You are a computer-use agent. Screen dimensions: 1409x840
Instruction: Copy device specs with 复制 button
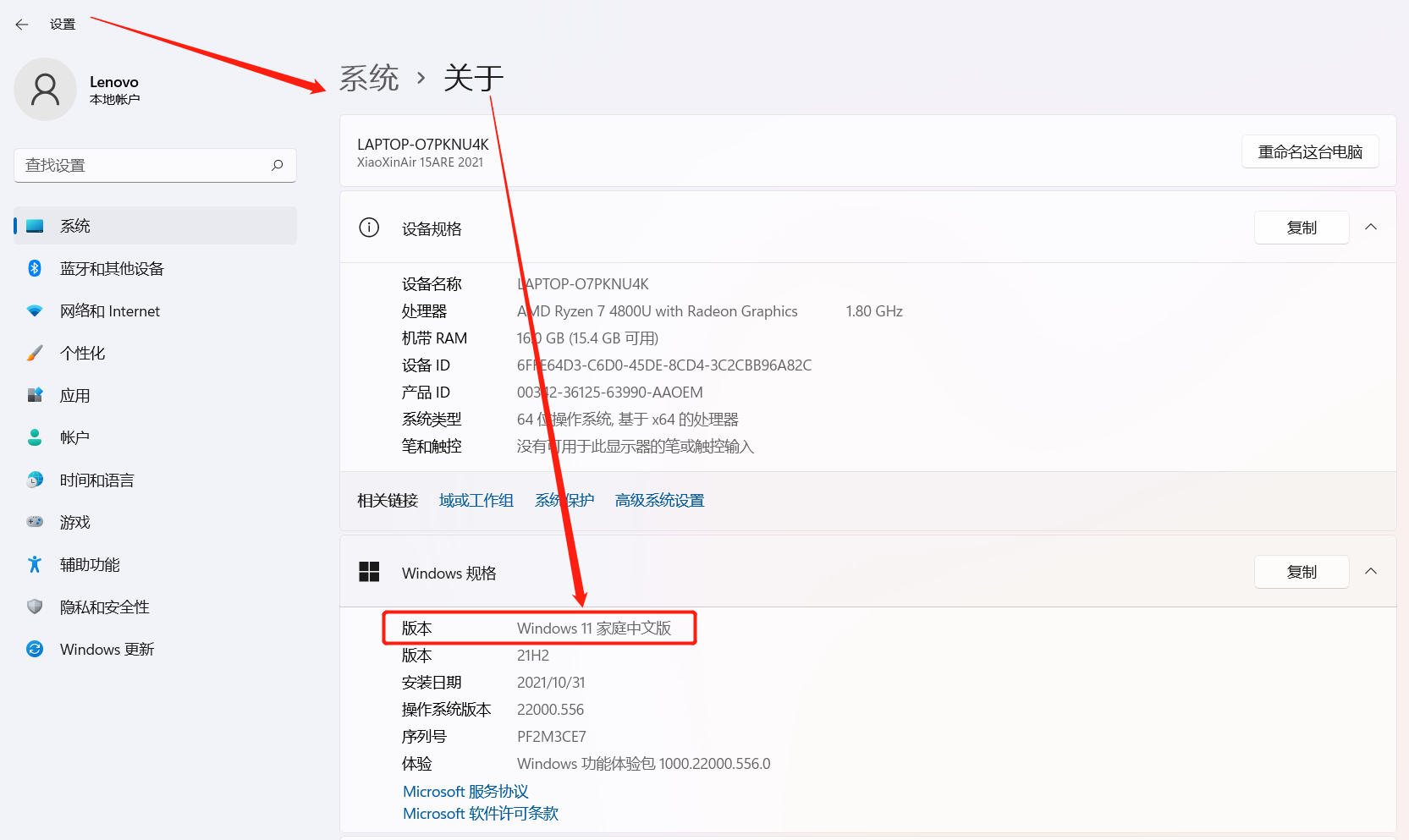pyautogui.click(x=1302, y=228)
